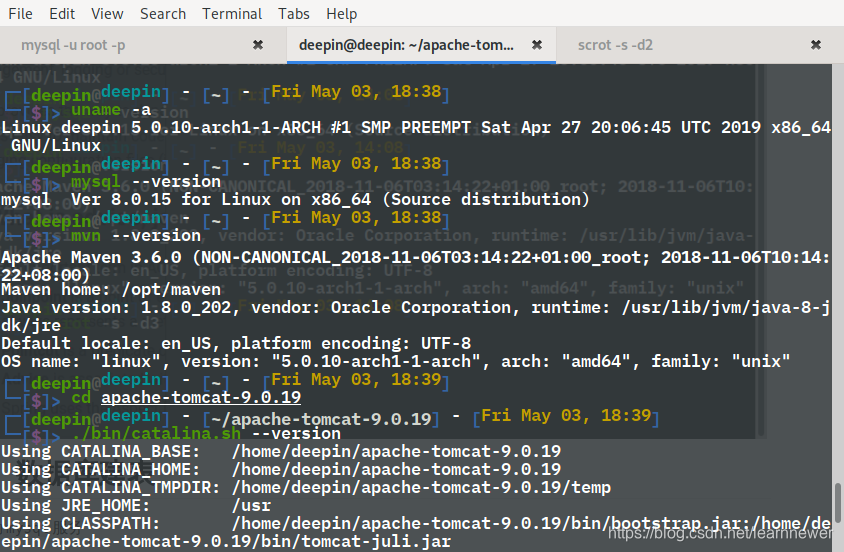This screenshot has height=552, width=844.
Task: Close the 'scrot -s -d2' tab
Action: point(816,45)
